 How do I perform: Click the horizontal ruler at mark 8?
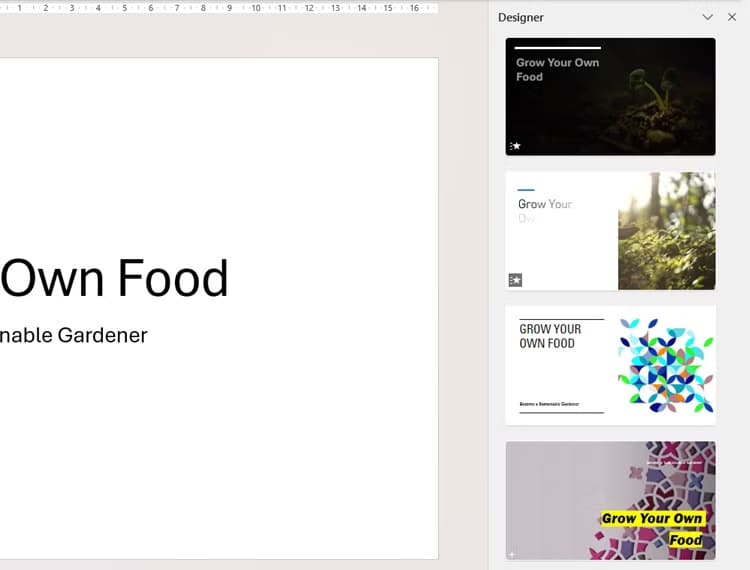203,8
